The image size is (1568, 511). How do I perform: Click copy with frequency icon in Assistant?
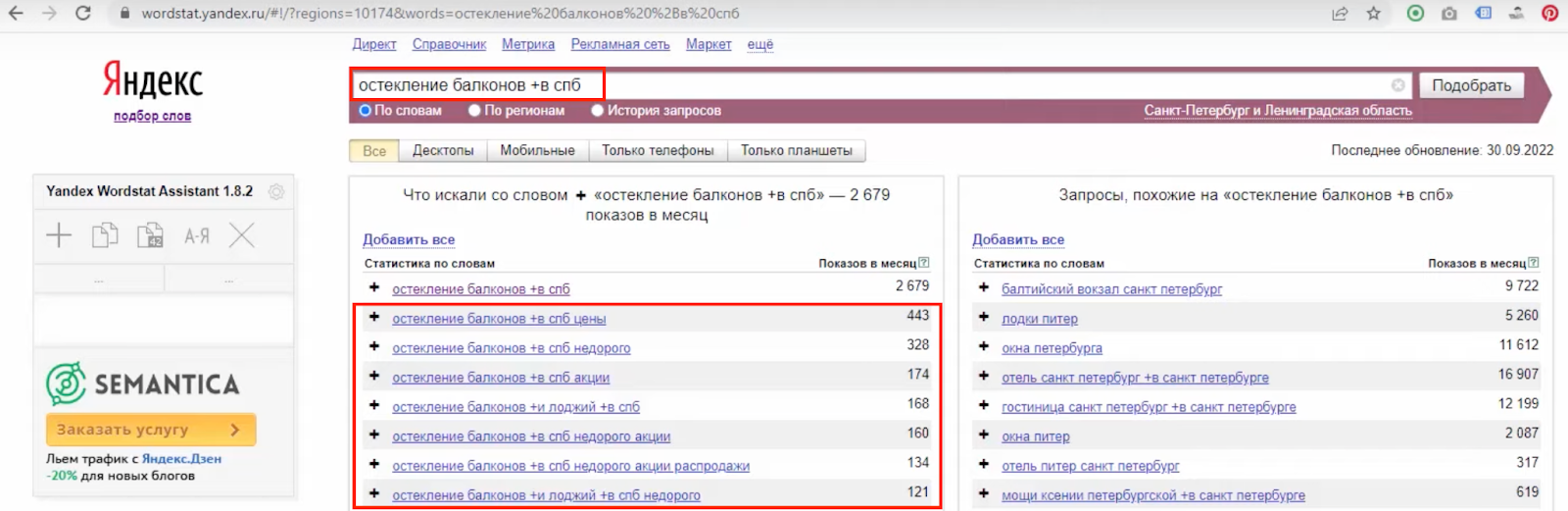[x=150, y=235]
